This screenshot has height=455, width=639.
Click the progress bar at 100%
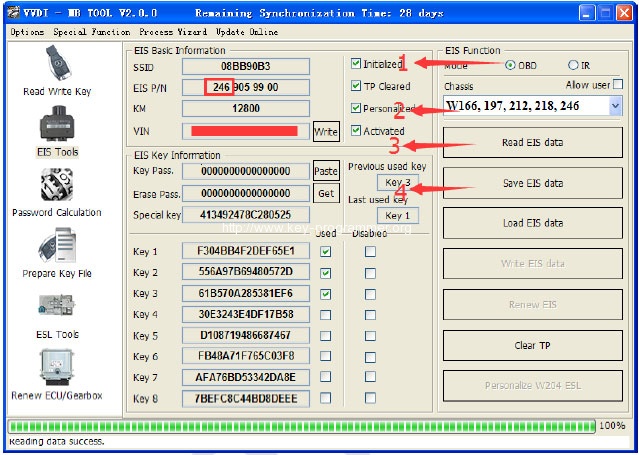click(302, 426)
